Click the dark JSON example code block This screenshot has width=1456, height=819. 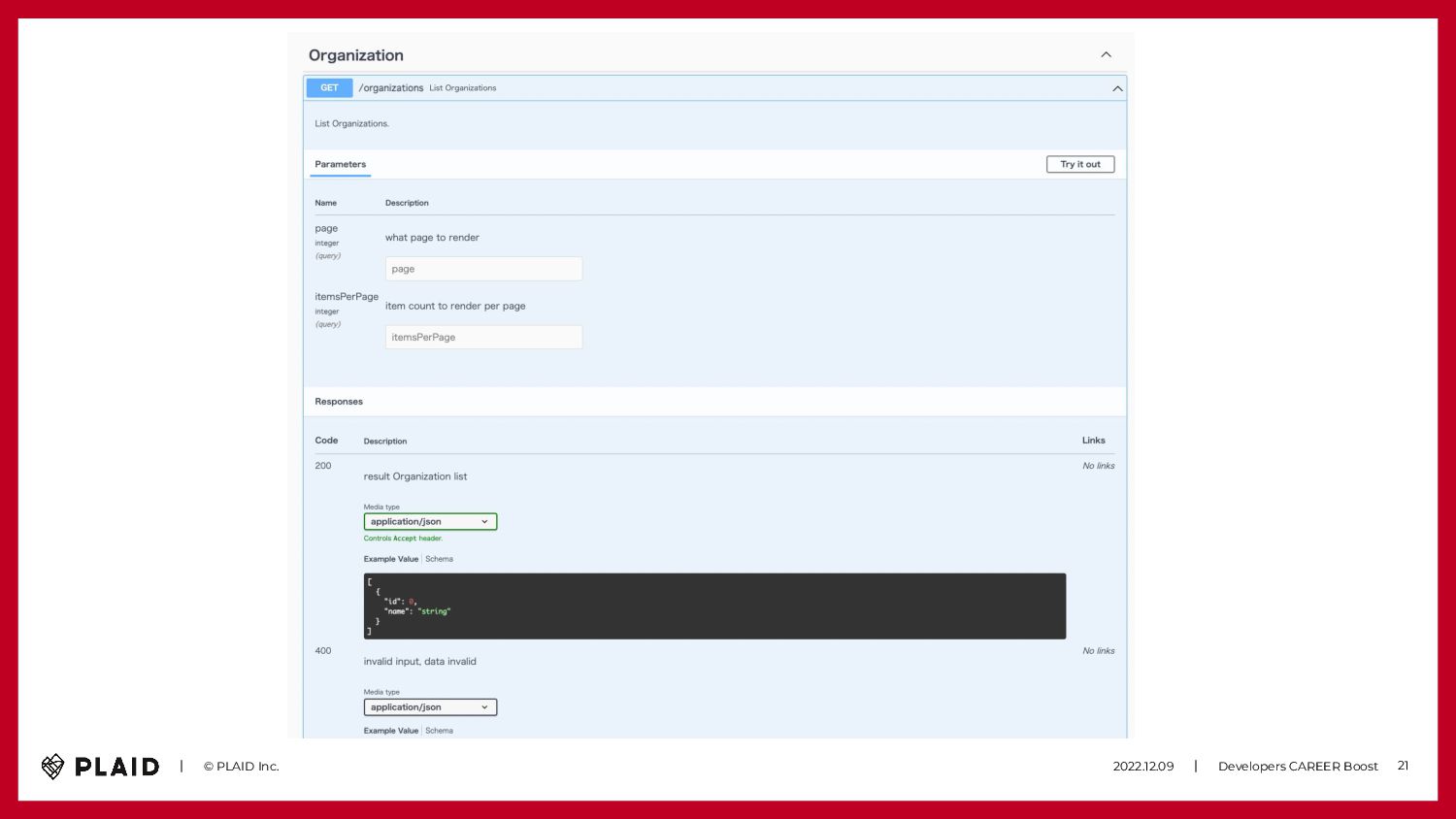pyautogui.click(x=714, y=606)
